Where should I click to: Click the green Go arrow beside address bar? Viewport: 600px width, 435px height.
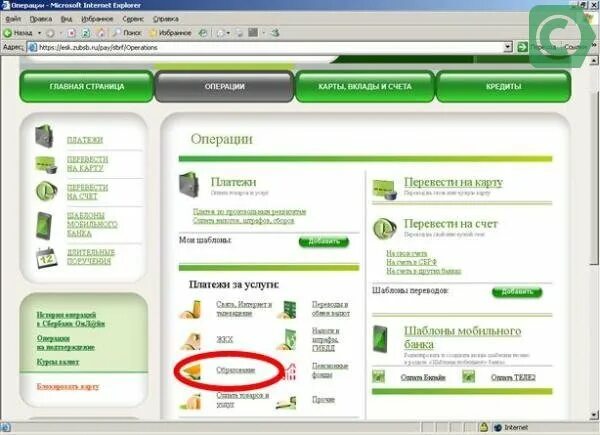click(522, 47)
